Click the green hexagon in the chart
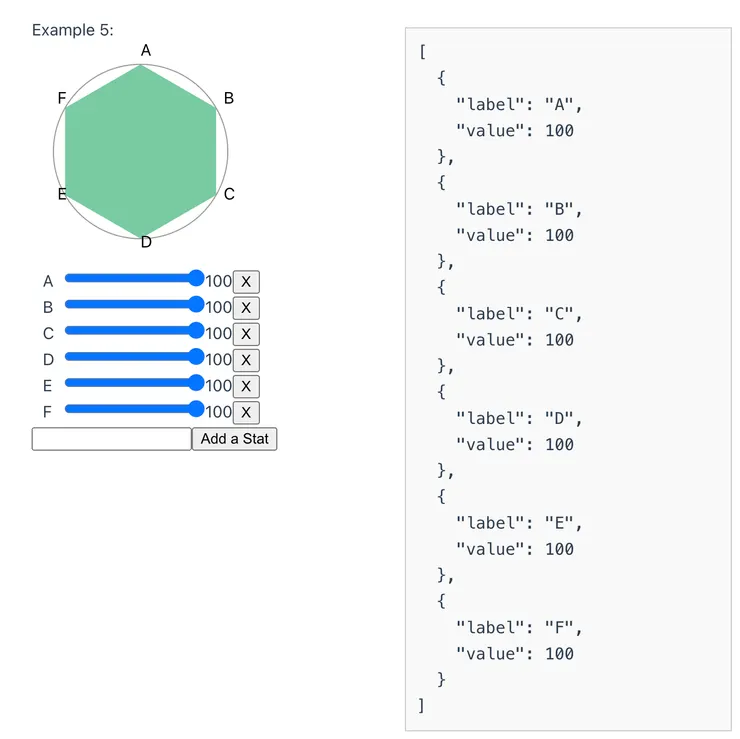This screenshot has height=739, width=740. (141, 152)
